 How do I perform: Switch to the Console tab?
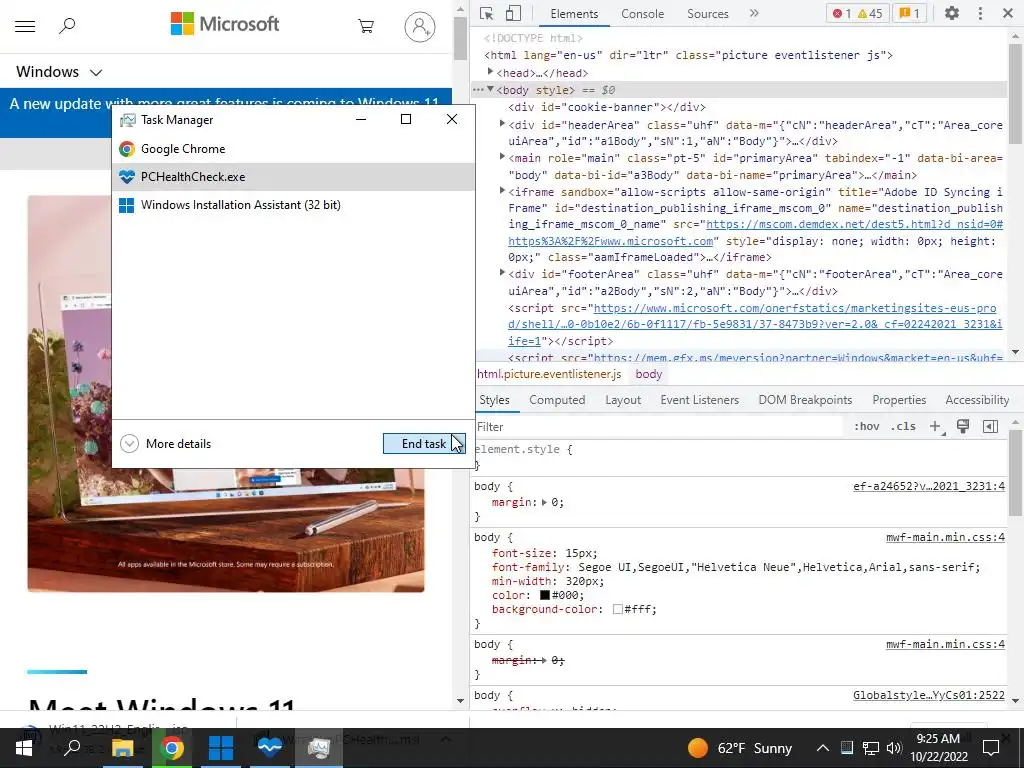point(642,14)
